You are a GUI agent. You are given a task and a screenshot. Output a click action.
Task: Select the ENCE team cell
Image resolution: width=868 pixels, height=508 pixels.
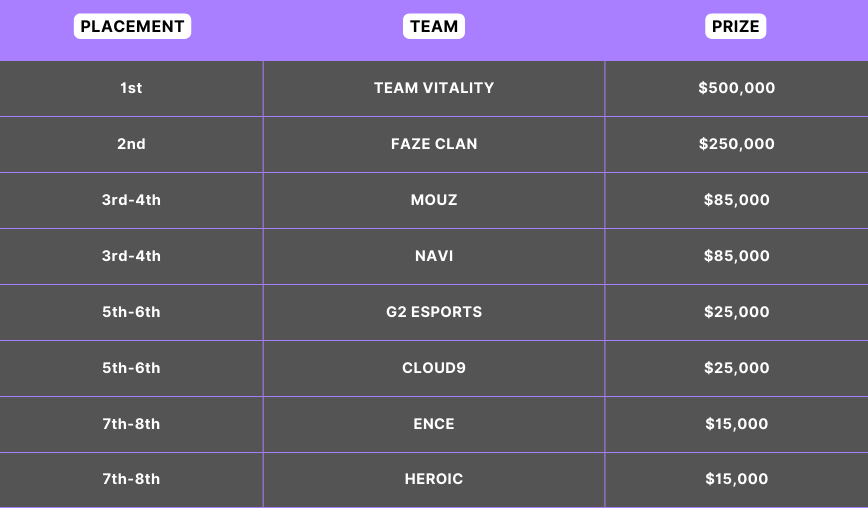pos(434,424)
